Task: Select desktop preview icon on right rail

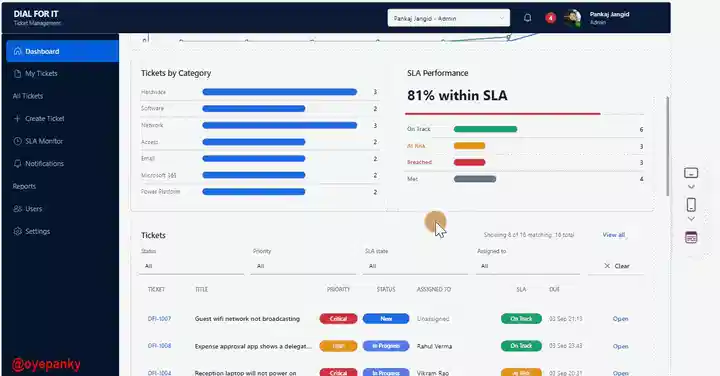Action: [x=691, y=173]
